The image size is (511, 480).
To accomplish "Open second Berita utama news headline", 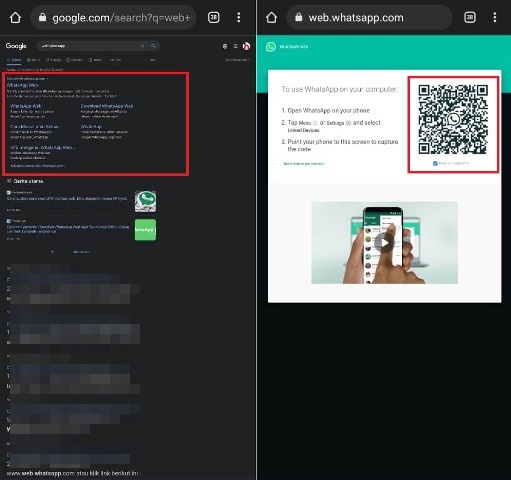I will pos(68,229).
